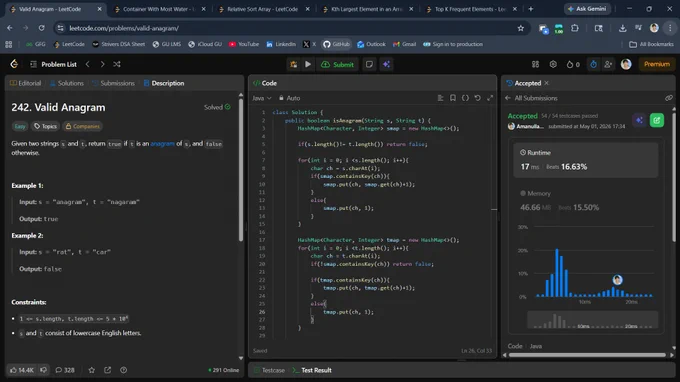Open Chrome menu three dots
Viewport: 680px width, 382px height.
pos(670,28)
